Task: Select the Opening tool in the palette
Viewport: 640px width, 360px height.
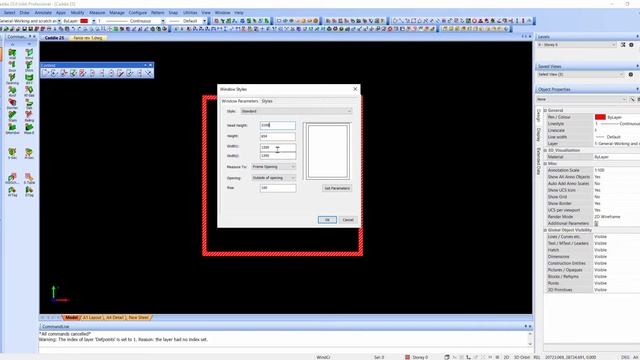Action: click(12, 78)
